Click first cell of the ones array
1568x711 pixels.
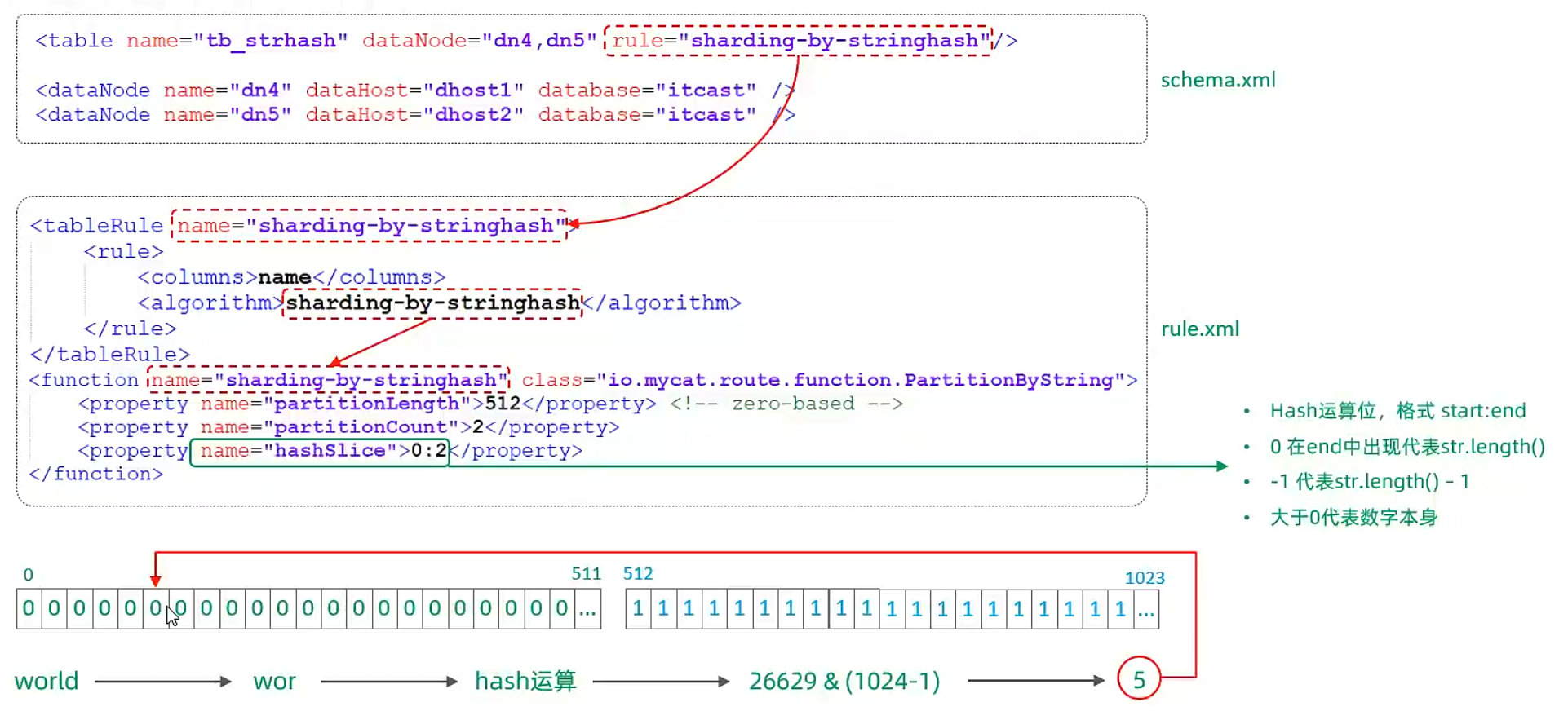pyautogui.click(x=638, y=609)
